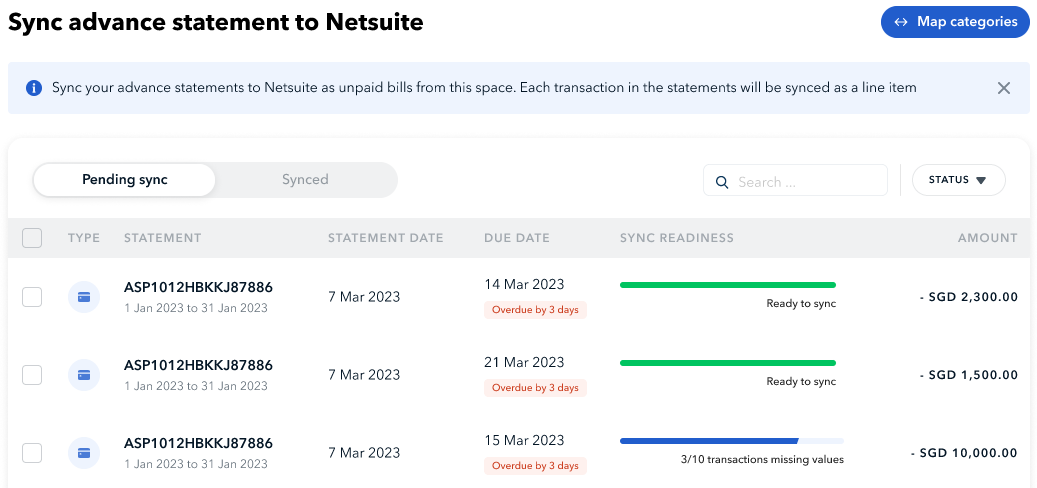1037x488 pixels.
Task: Click amount - SGD 2,300.00
Action: (969, 297)
